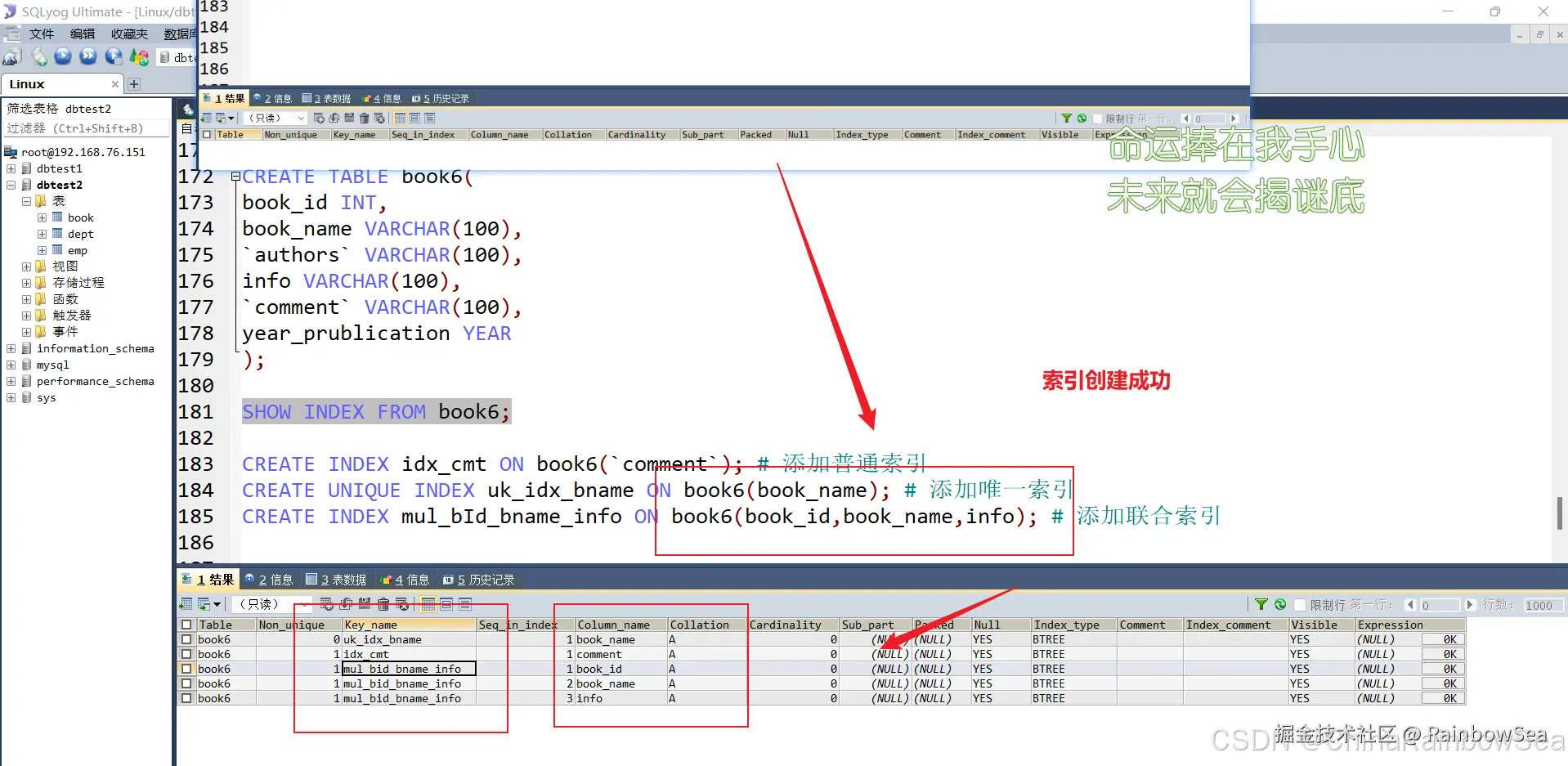Check the row checkbox for Seq_in_index 2 row
Image resolution: width=1568 pixels, height=766 pixels.
[186, 683]
